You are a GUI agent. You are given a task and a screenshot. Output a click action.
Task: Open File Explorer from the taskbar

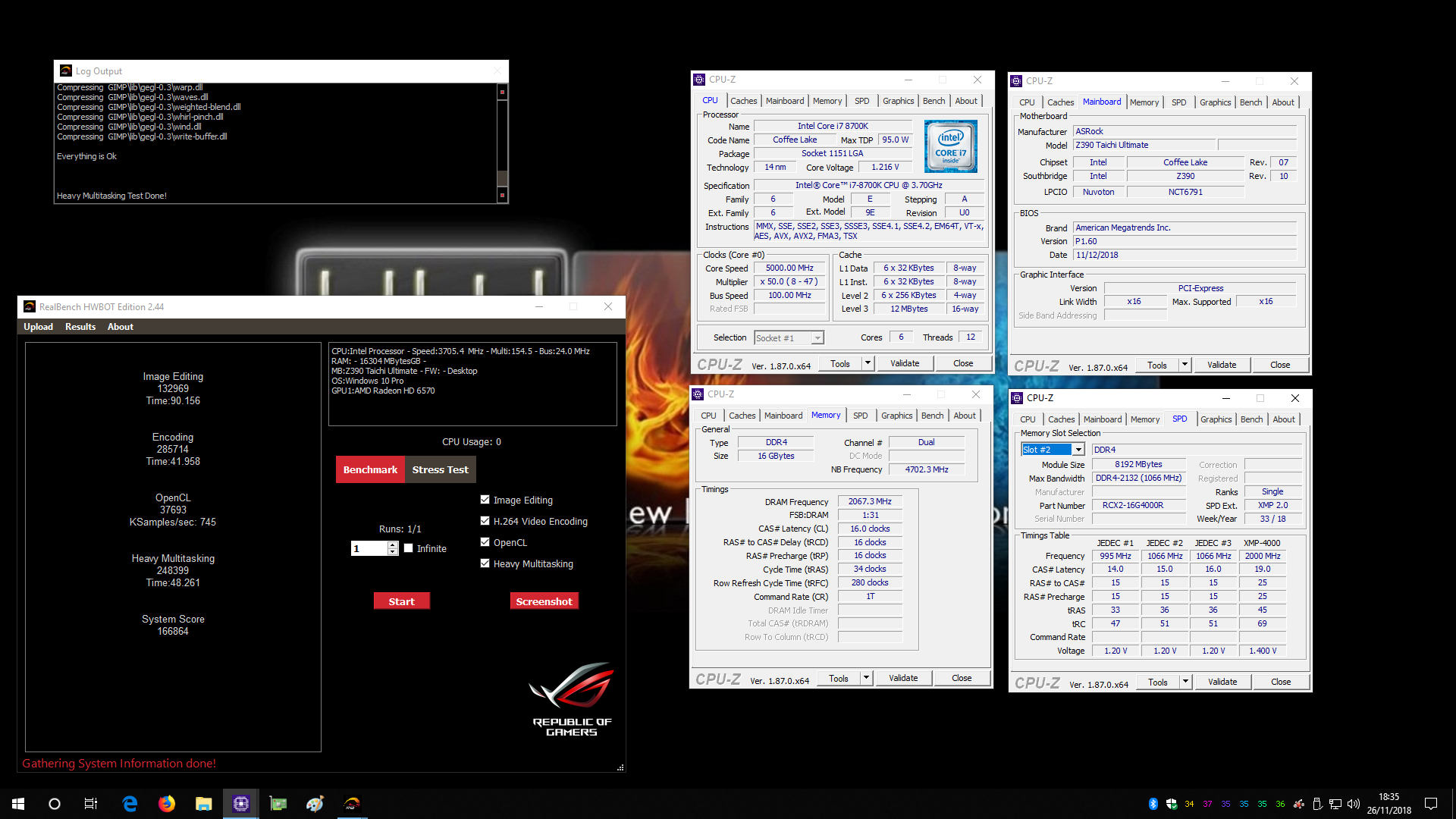pyautogui.click(x=203, y=804)
